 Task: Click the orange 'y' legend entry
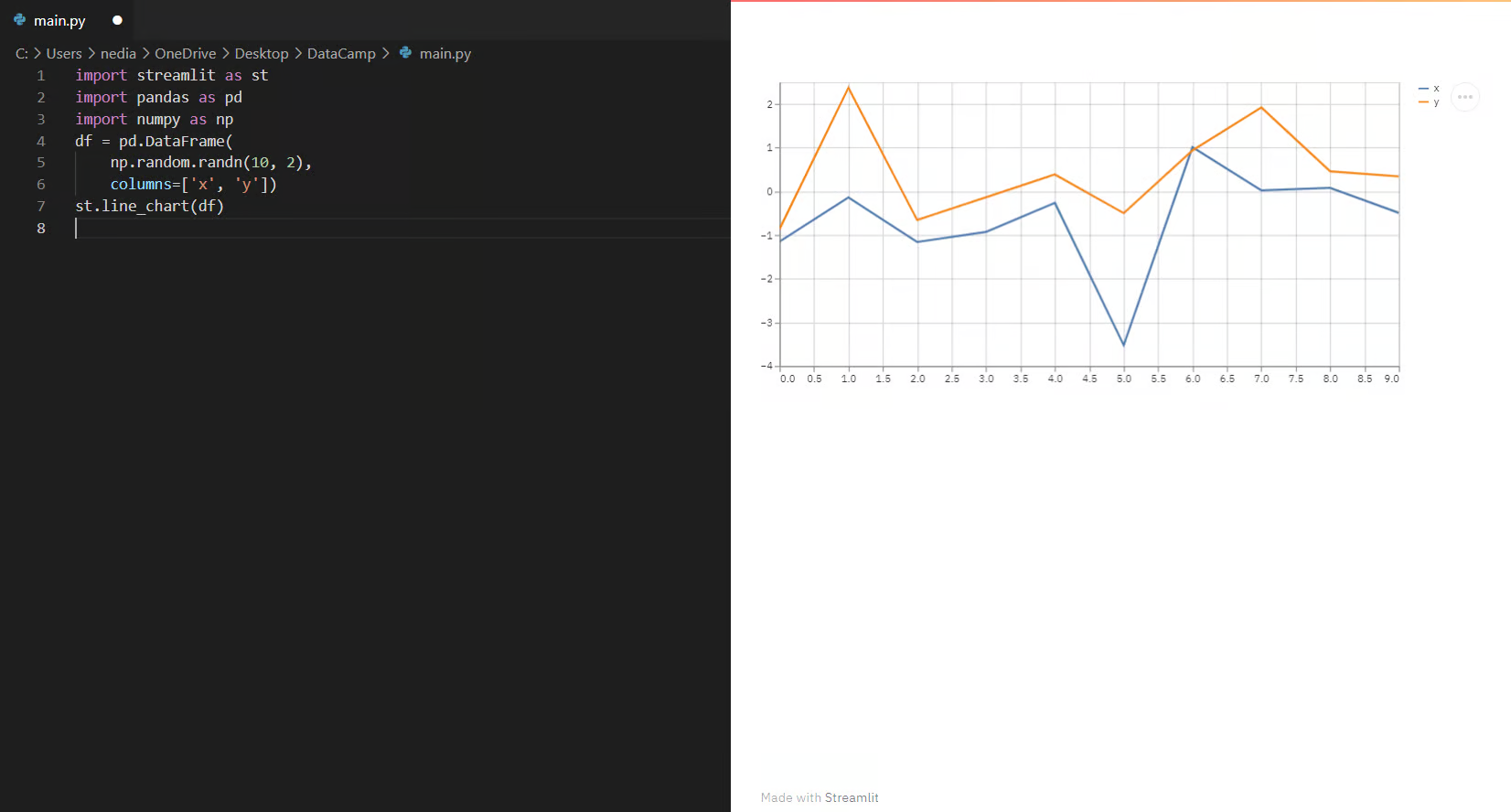point(1429,102)
